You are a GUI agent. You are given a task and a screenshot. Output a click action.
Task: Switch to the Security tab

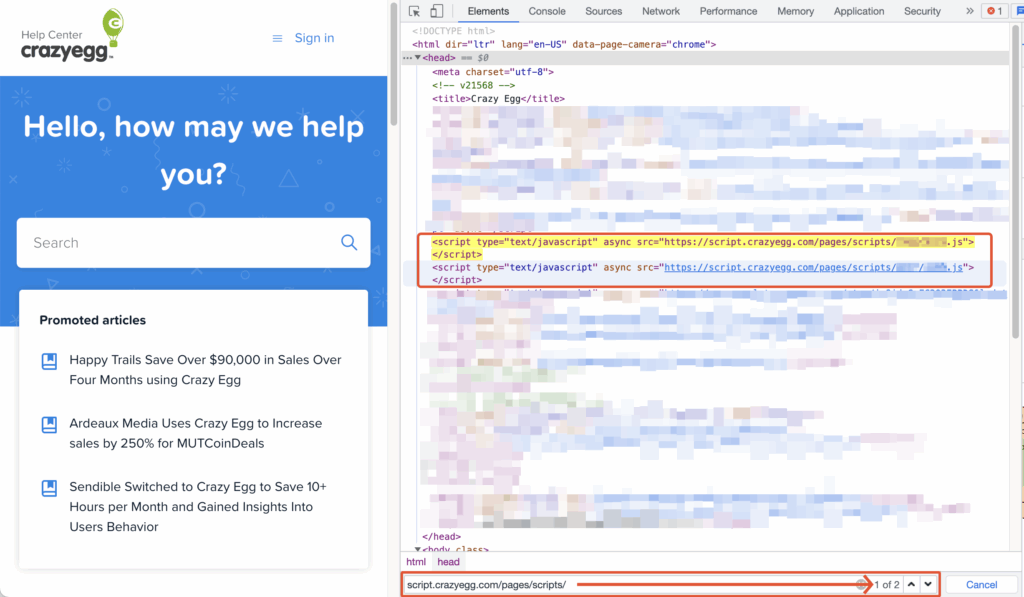(x=922, y=11)
